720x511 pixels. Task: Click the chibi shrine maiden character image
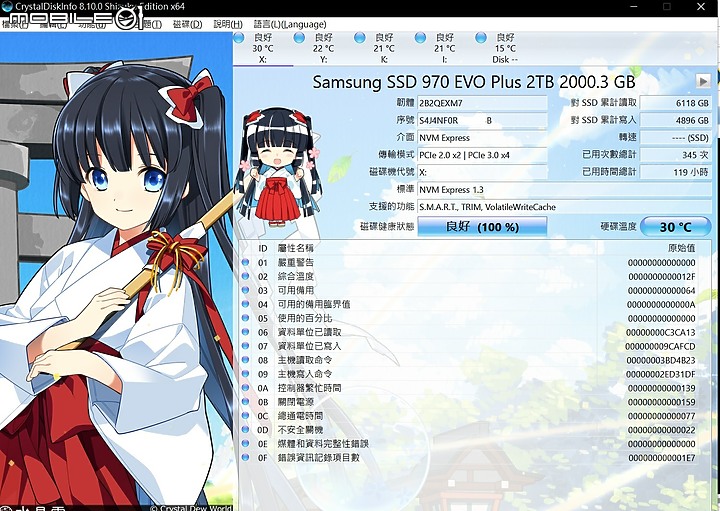pyautogui.click(x=278, y=168)
